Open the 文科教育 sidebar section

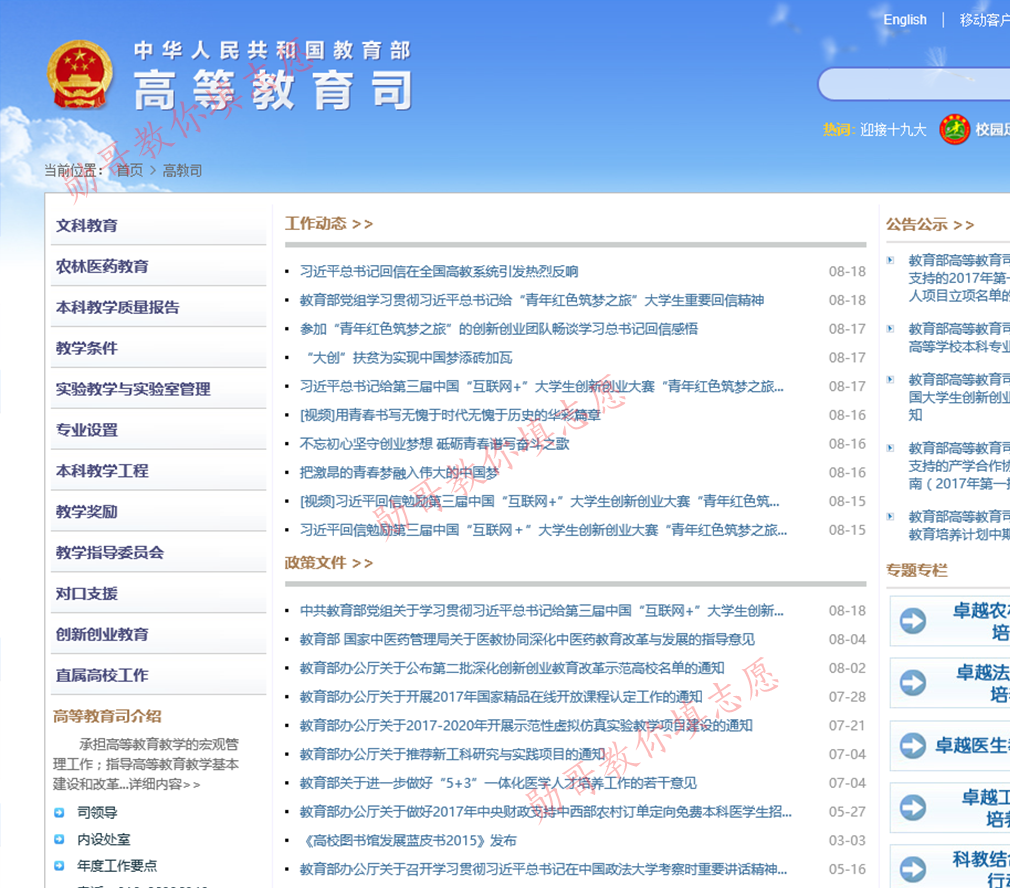(x=87, y=225)
